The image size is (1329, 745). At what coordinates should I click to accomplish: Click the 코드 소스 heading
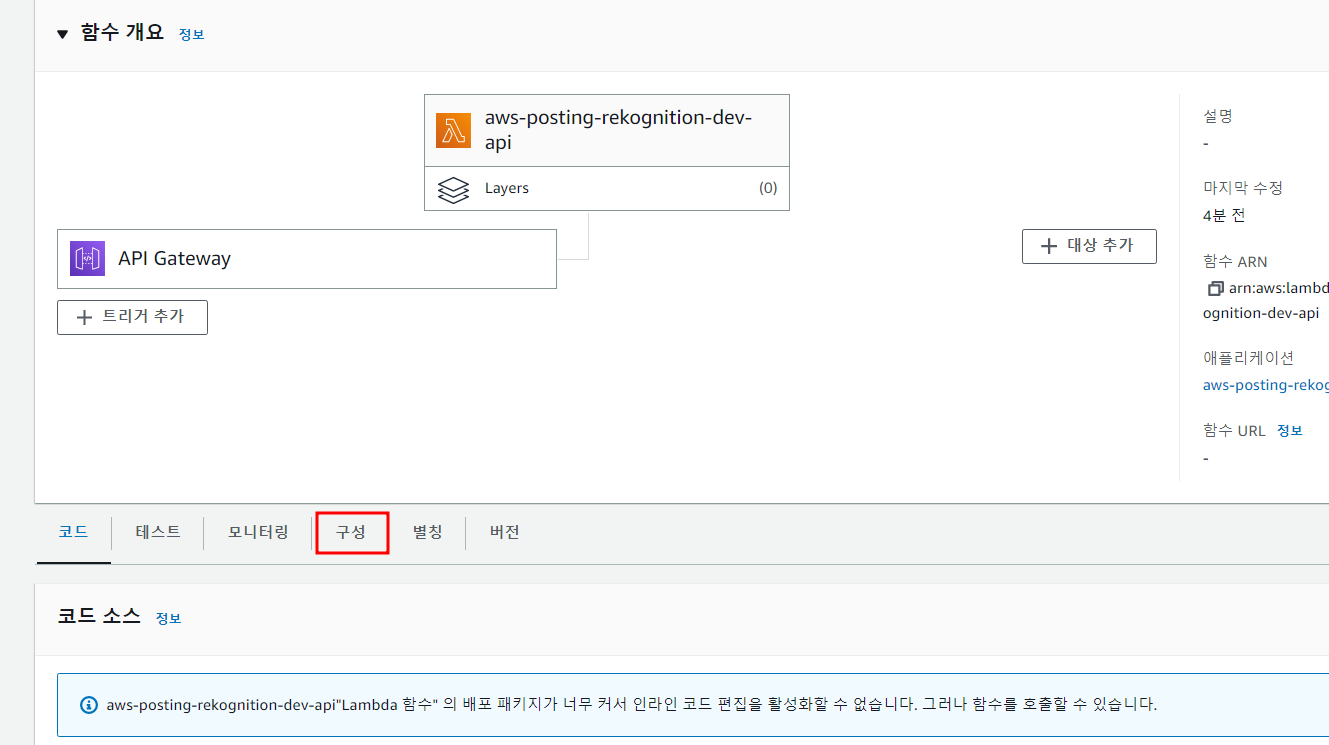(99, 616)
